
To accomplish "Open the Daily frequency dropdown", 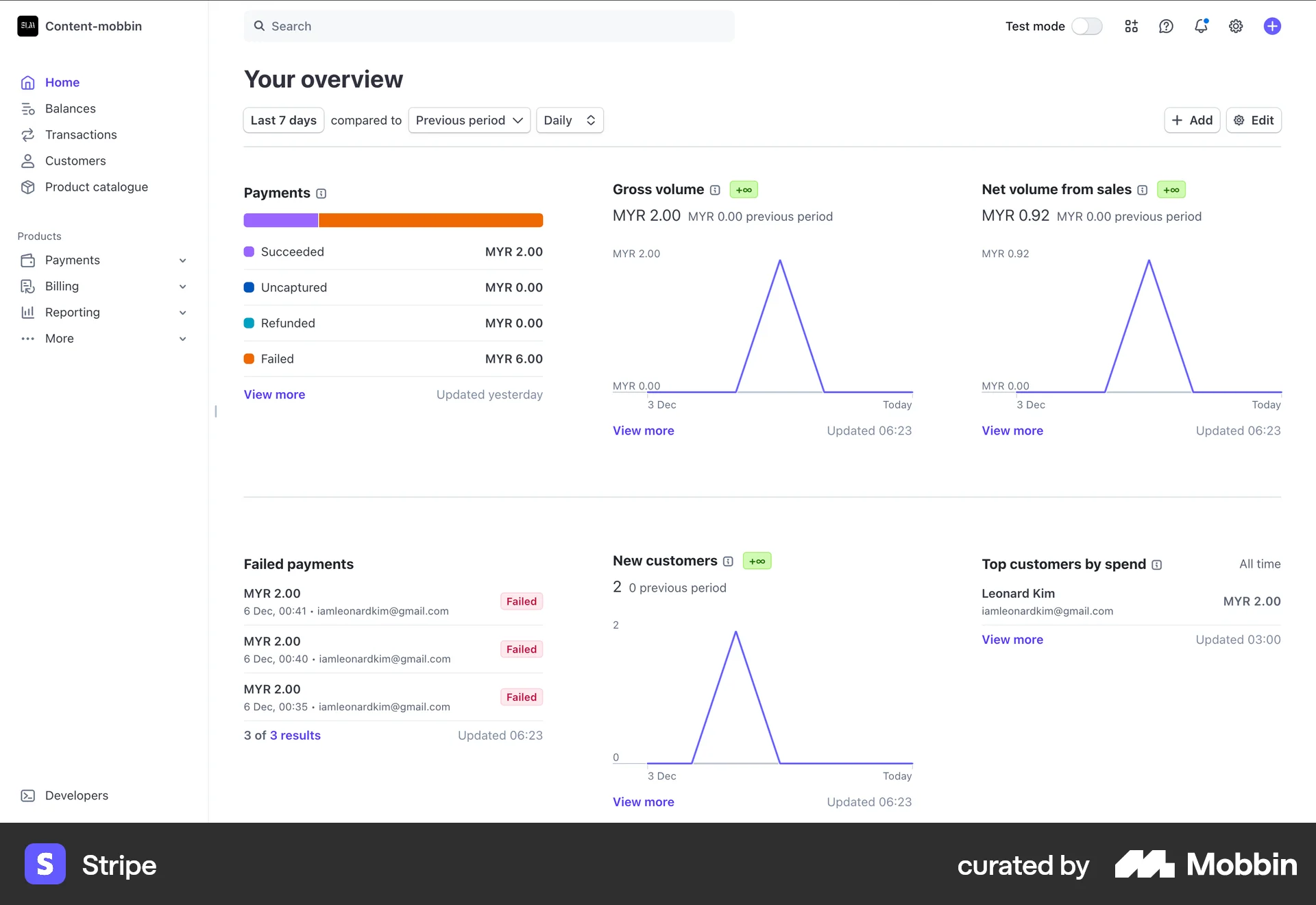I will pos(569,120).
